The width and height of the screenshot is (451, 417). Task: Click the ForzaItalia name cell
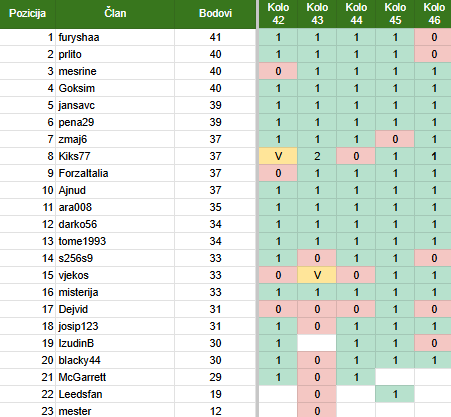[x=115, y=173]
